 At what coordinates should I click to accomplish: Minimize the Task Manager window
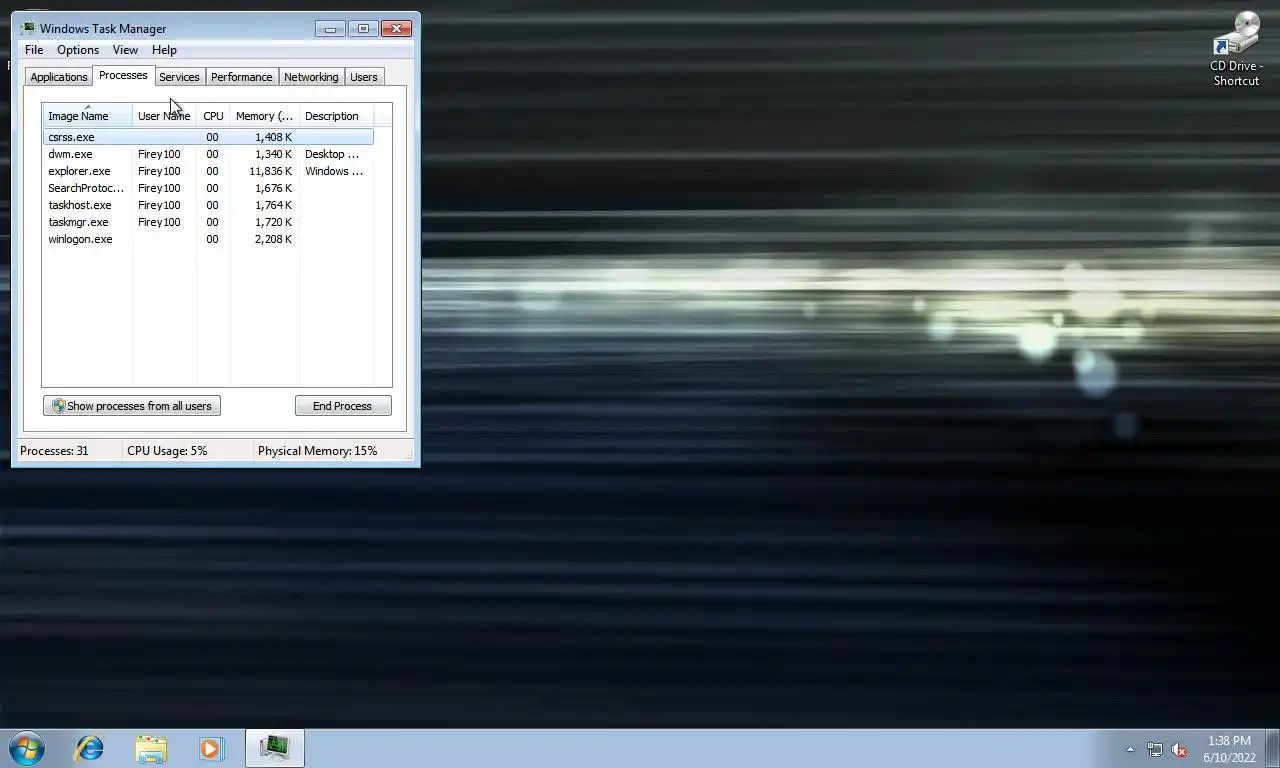[x=330, y=28]
